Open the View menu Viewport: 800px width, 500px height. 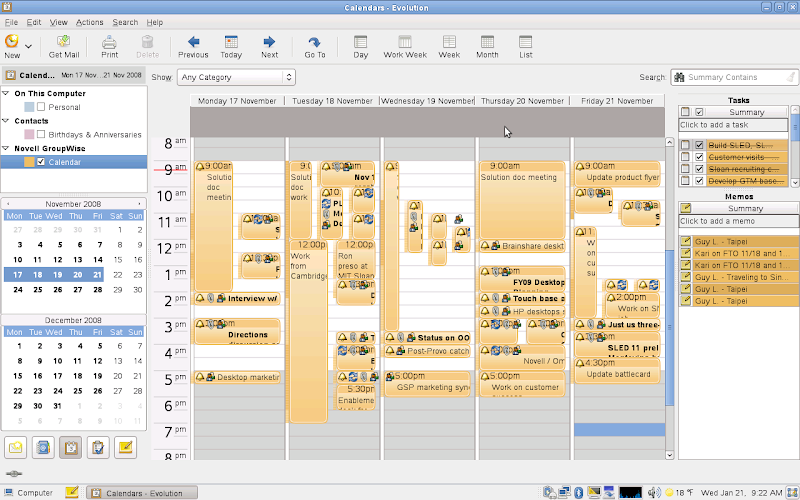58,22
